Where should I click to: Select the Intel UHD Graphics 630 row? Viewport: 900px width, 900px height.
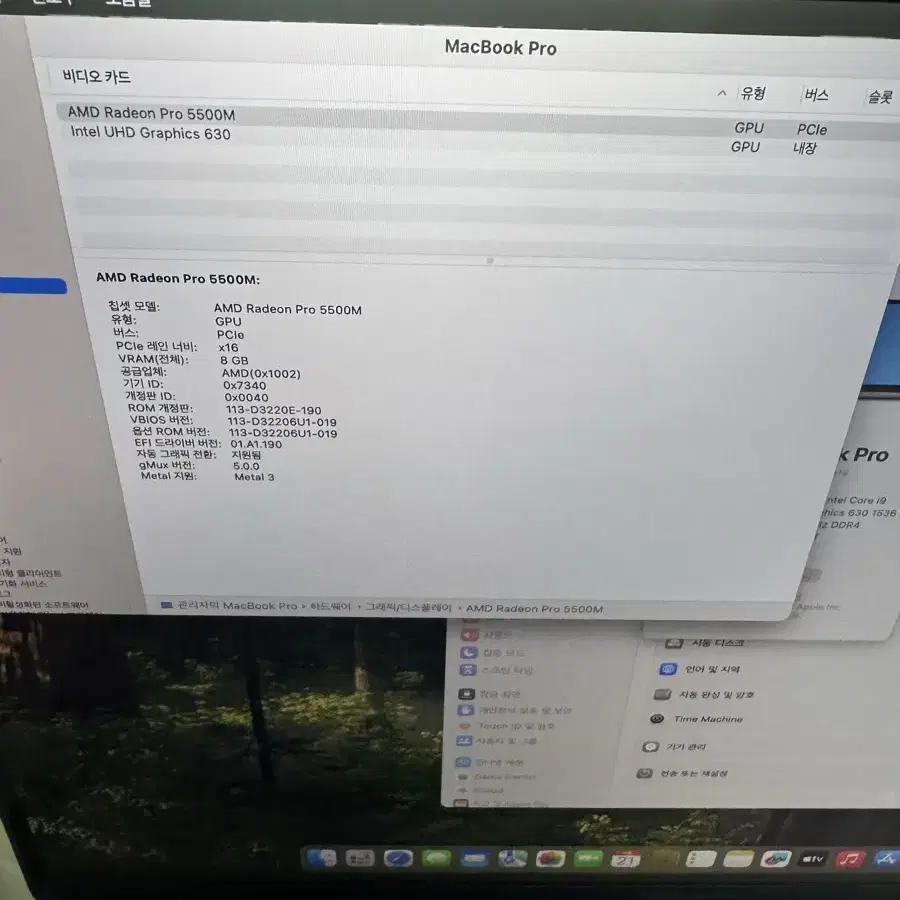coord(480,141)
